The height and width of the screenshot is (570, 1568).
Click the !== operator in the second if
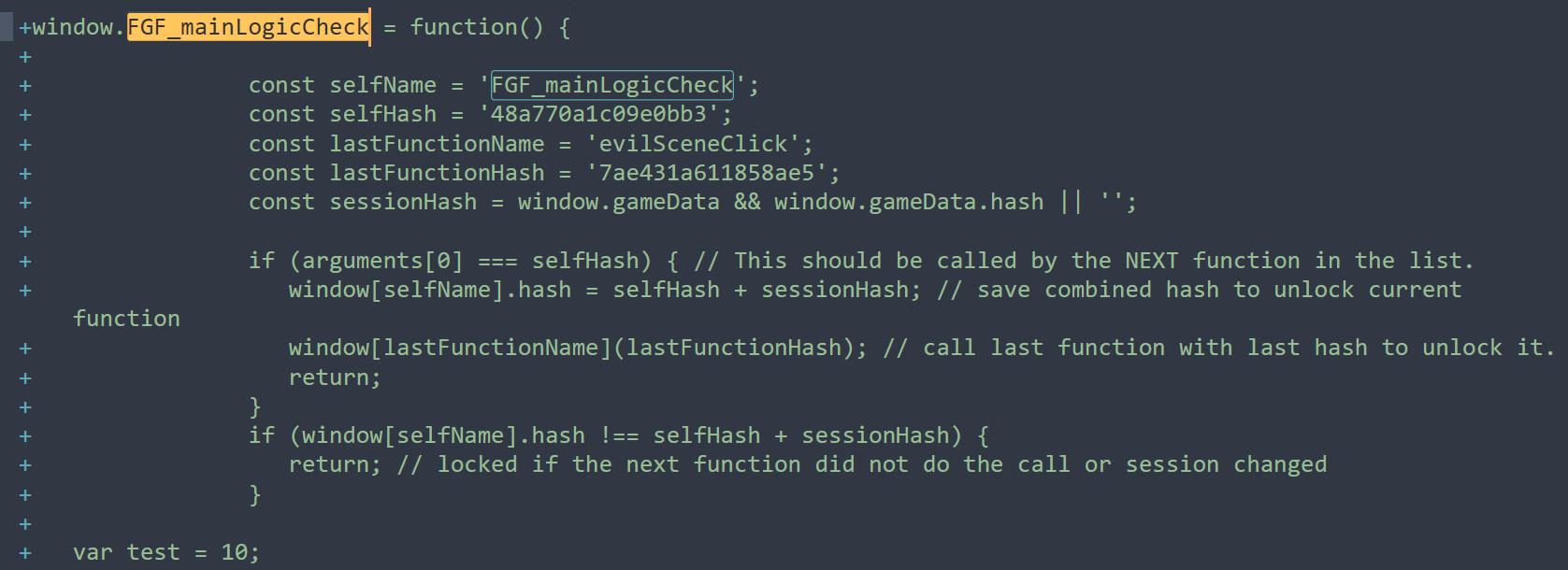click(x=619, y=435)
